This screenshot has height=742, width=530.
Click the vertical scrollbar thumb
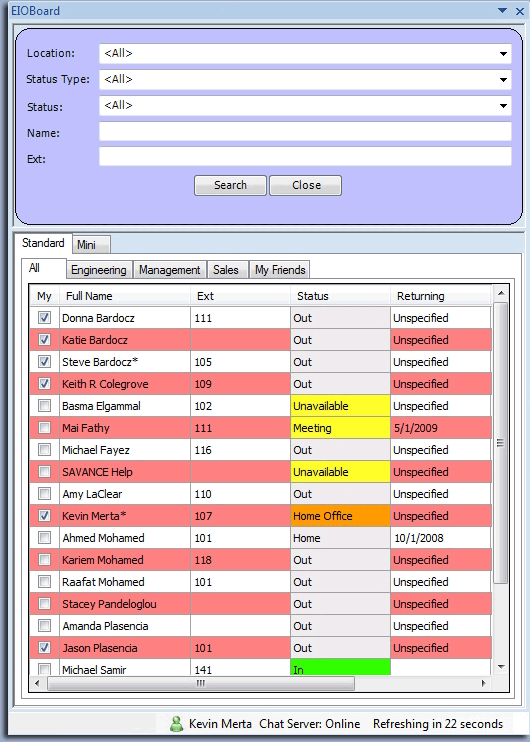click(x=500, y=443)
